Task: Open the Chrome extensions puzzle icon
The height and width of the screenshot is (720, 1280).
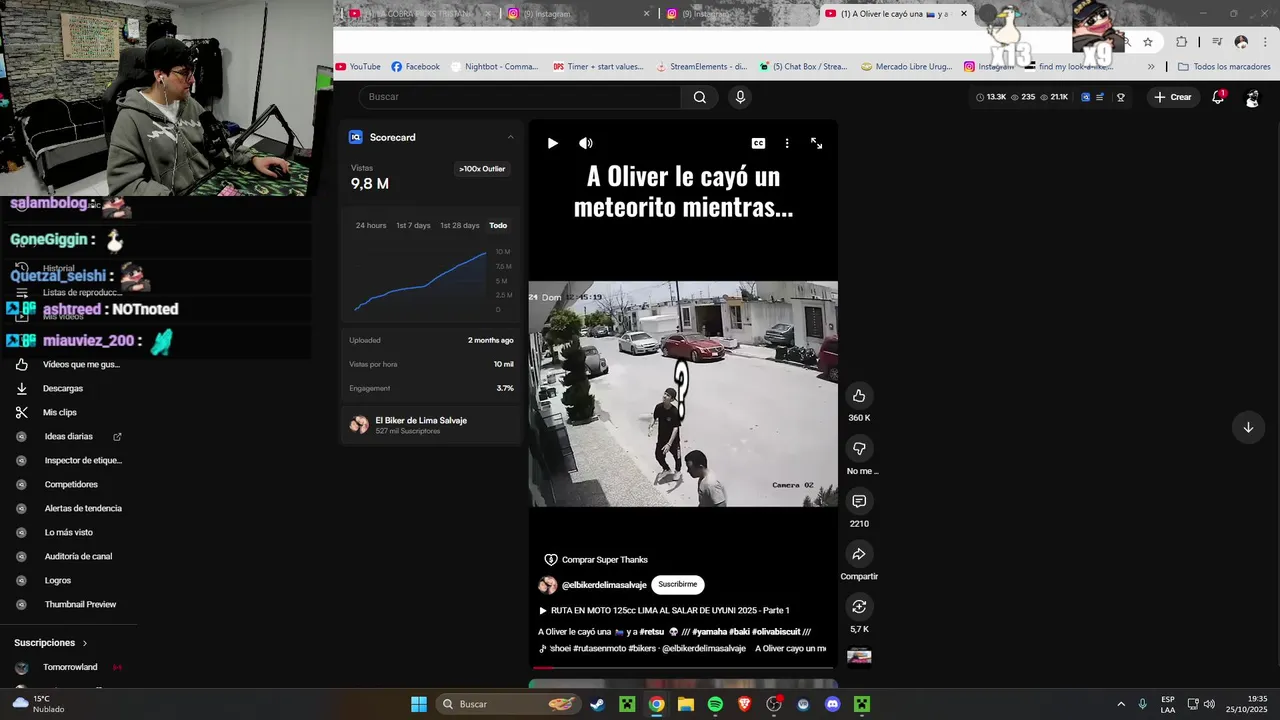Action: click(1182, 42)
